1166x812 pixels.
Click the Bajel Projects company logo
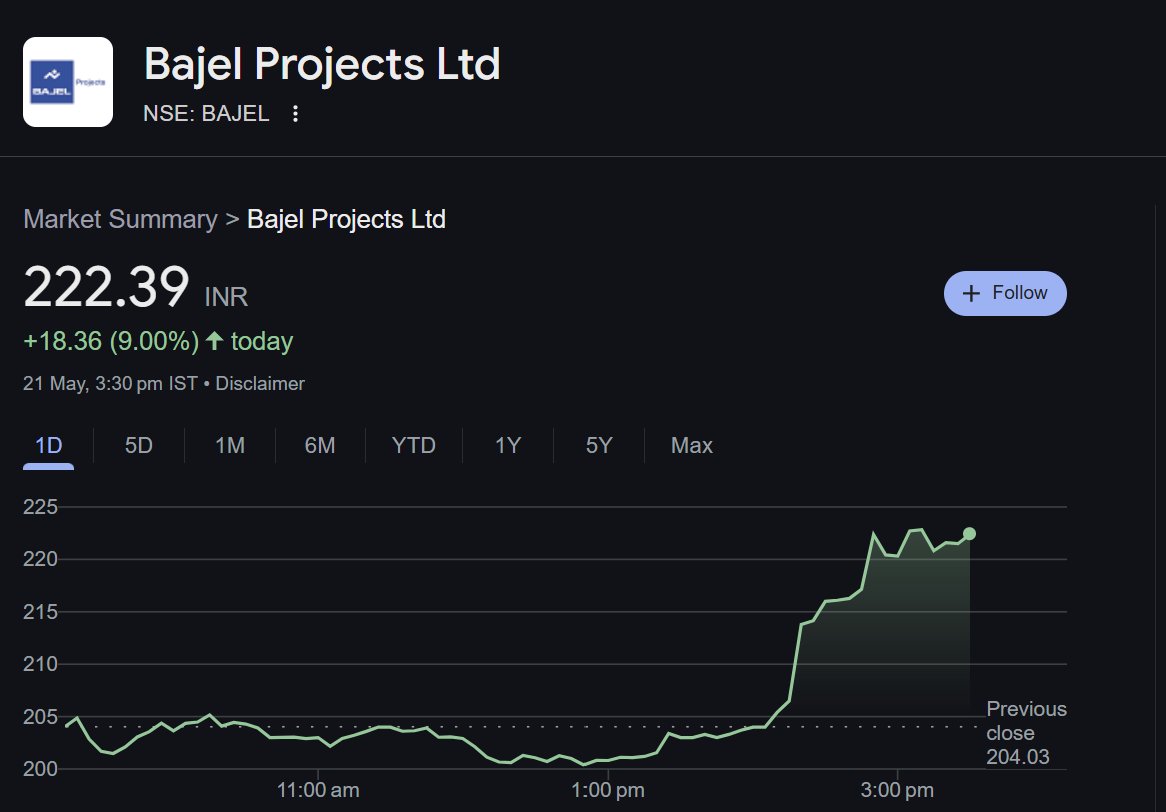68,82
